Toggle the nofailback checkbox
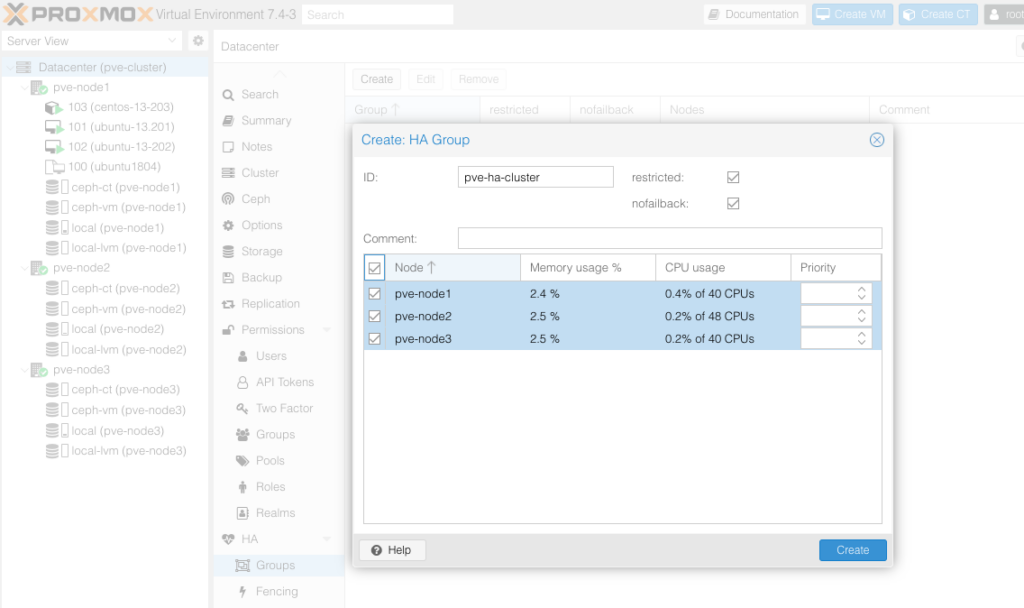Viewport: 1024px width, 608px height. pyautogui.click(x=733, y=203)
